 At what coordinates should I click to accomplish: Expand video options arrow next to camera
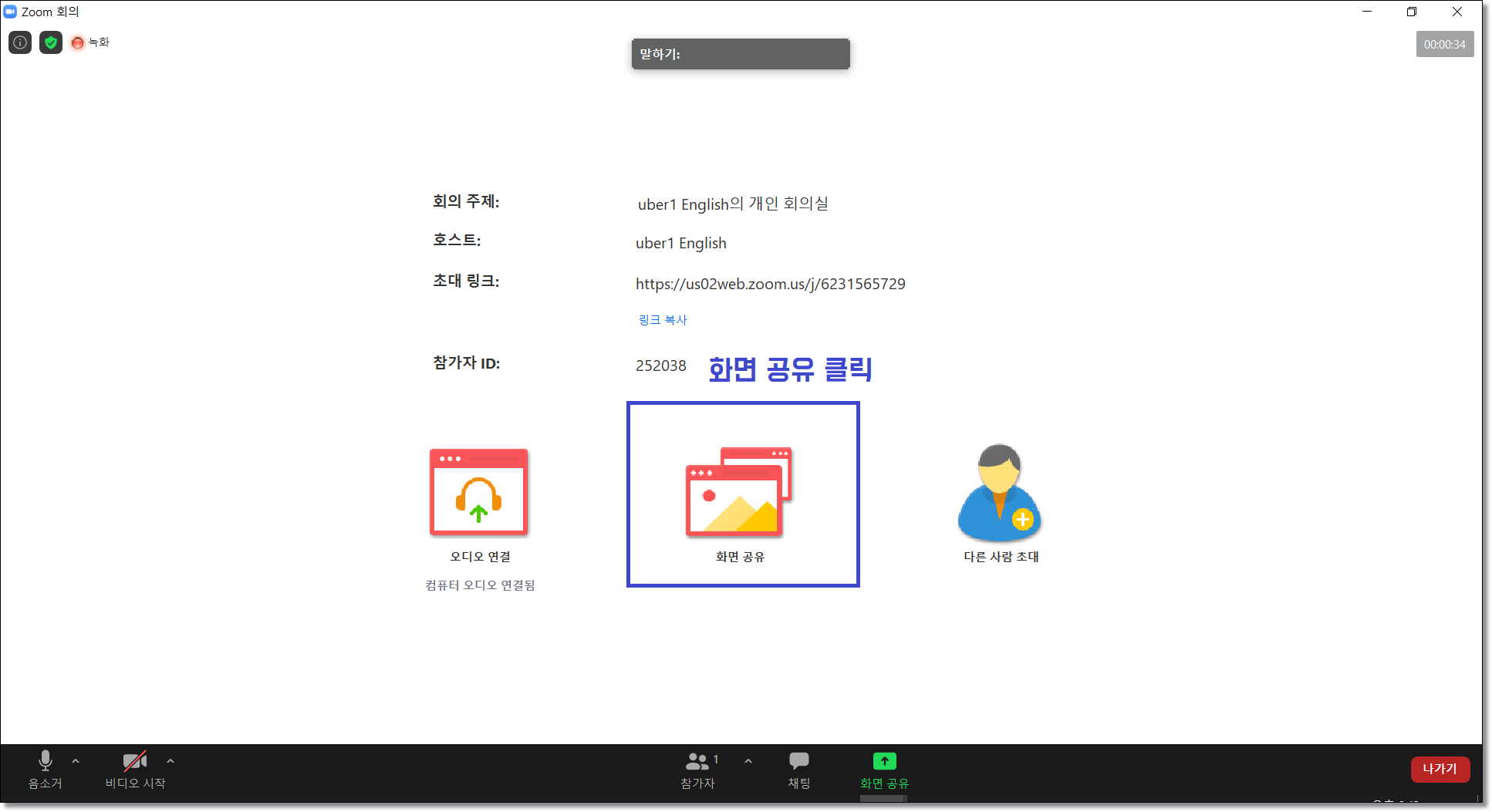click(x=170, y=761)
